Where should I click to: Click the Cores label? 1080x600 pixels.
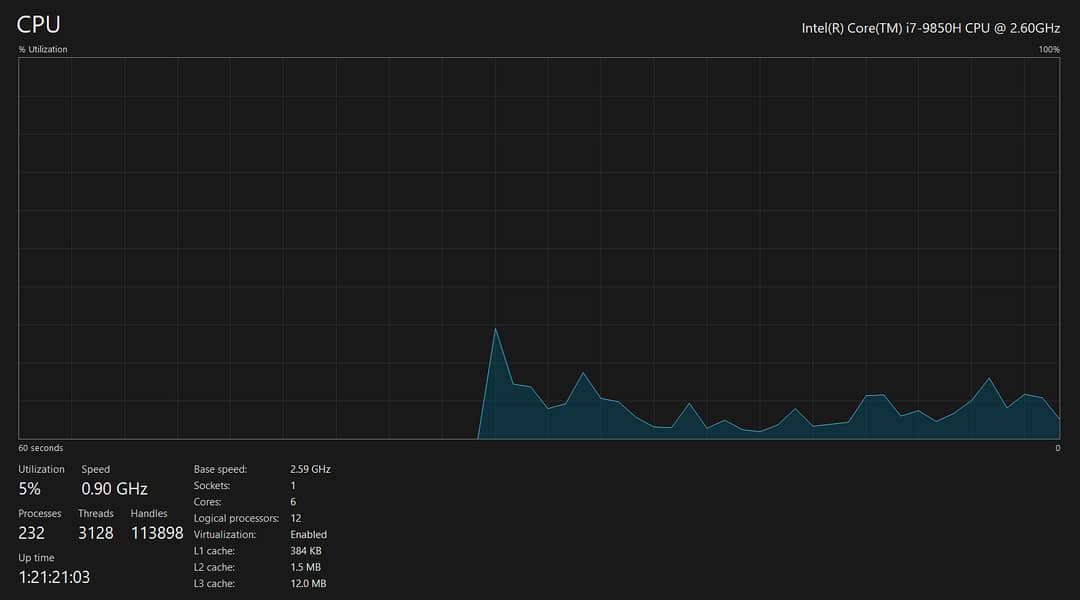[208, 502]
